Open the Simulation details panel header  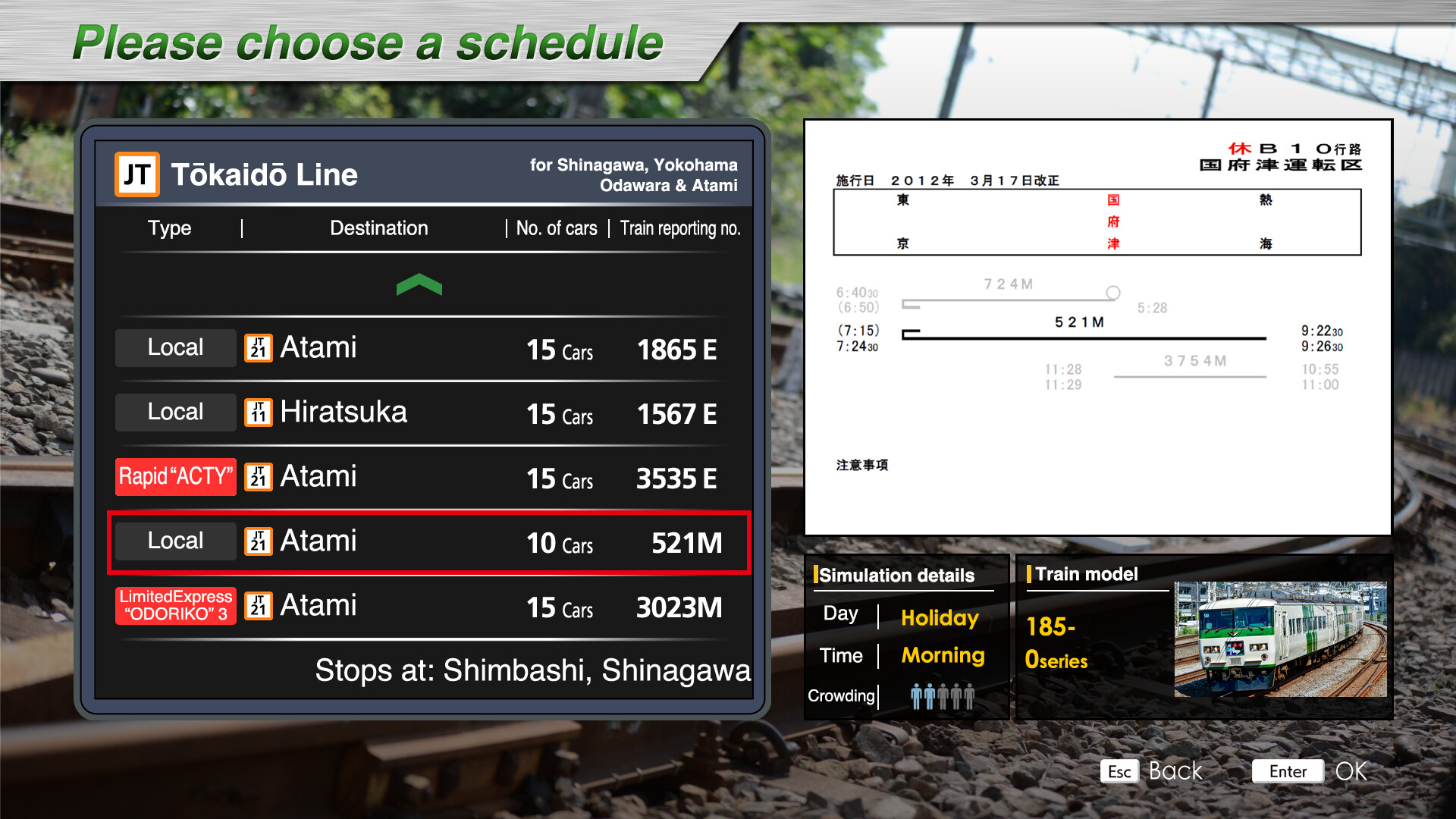point(898,575)
